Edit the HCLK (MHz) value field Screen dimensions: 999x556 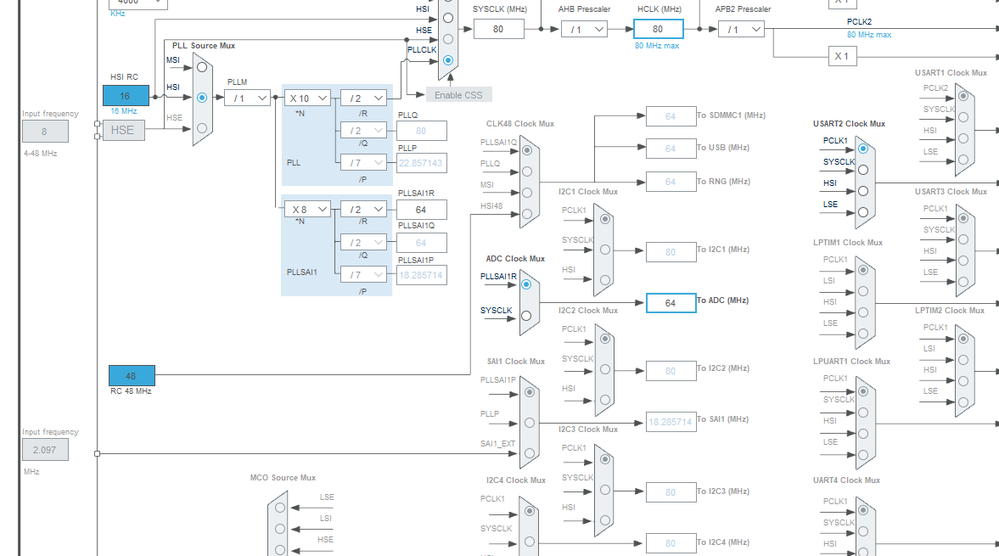pyautogui.click(x=658, y=29)
